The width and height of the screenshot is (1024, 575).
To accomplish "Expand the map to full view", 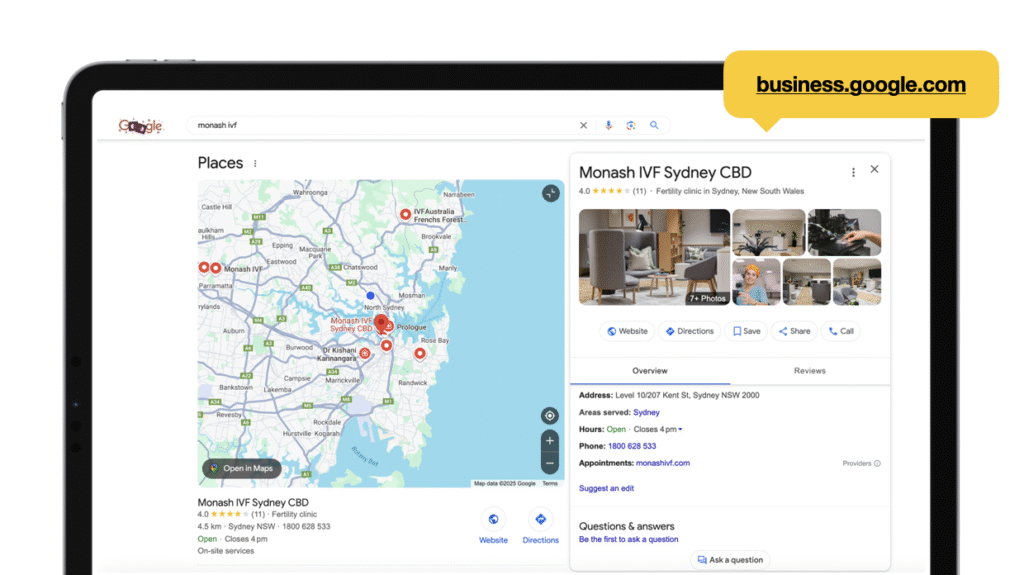I will (x=550, y=194).
